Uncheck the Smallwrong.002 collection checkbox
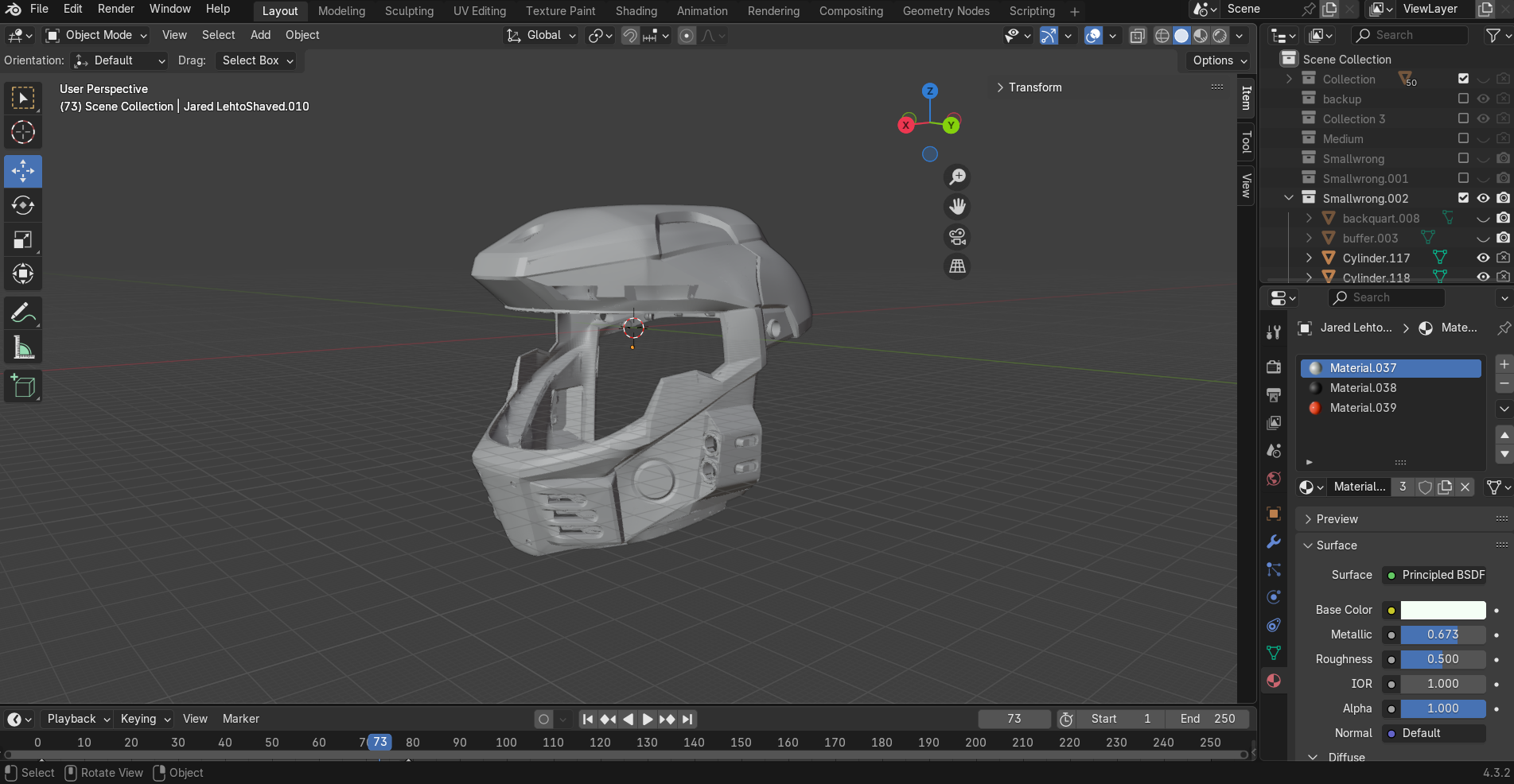Screen dimensions: 1514x784 pos(1463,198)
